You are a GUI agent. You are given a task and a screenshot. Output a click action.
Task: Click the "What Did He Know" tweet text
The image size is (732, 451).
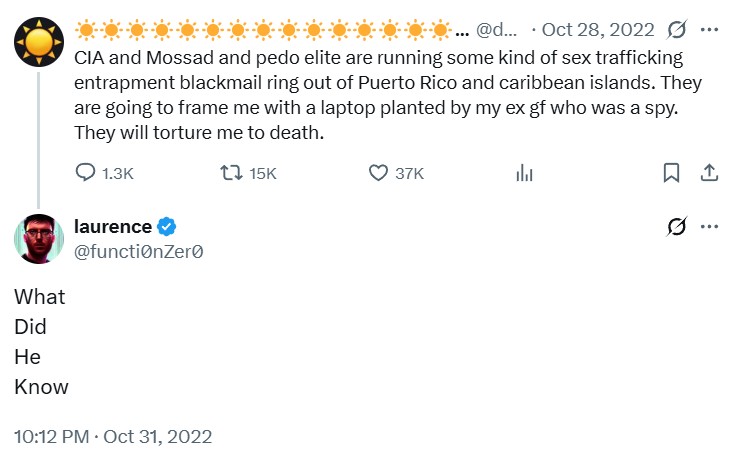41,342
